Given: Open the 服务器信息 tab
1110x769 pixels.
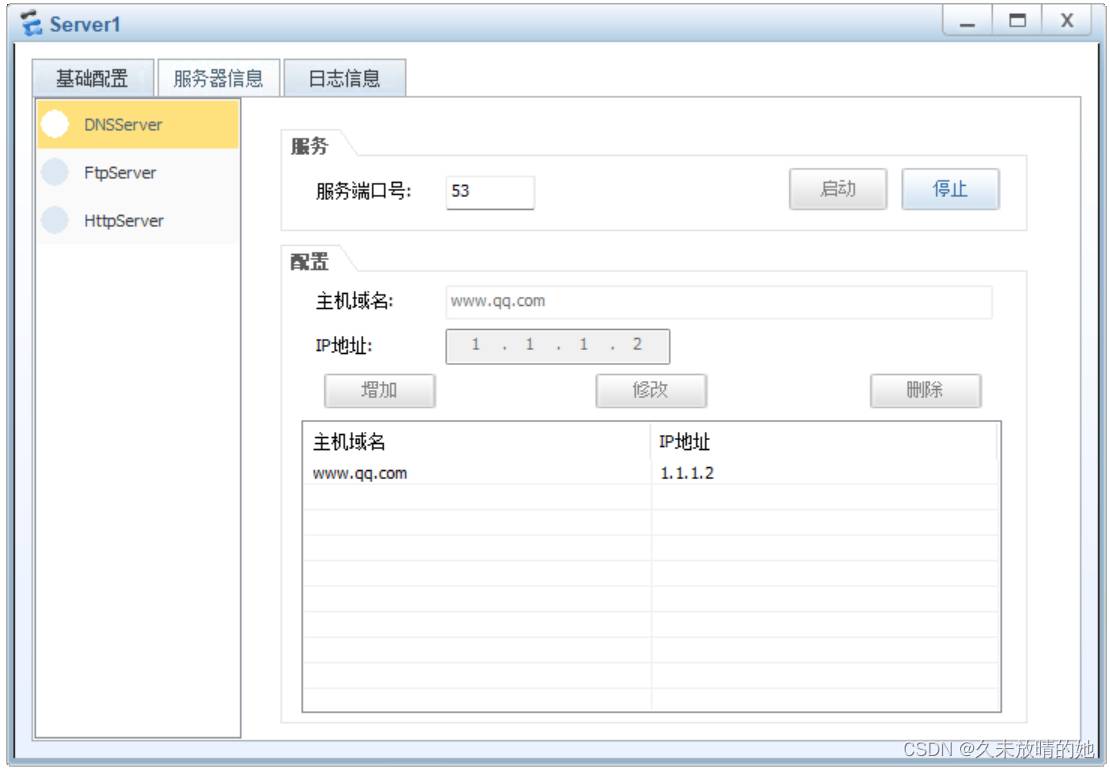Looking at the screenshot, I should [x=219, y=78].
